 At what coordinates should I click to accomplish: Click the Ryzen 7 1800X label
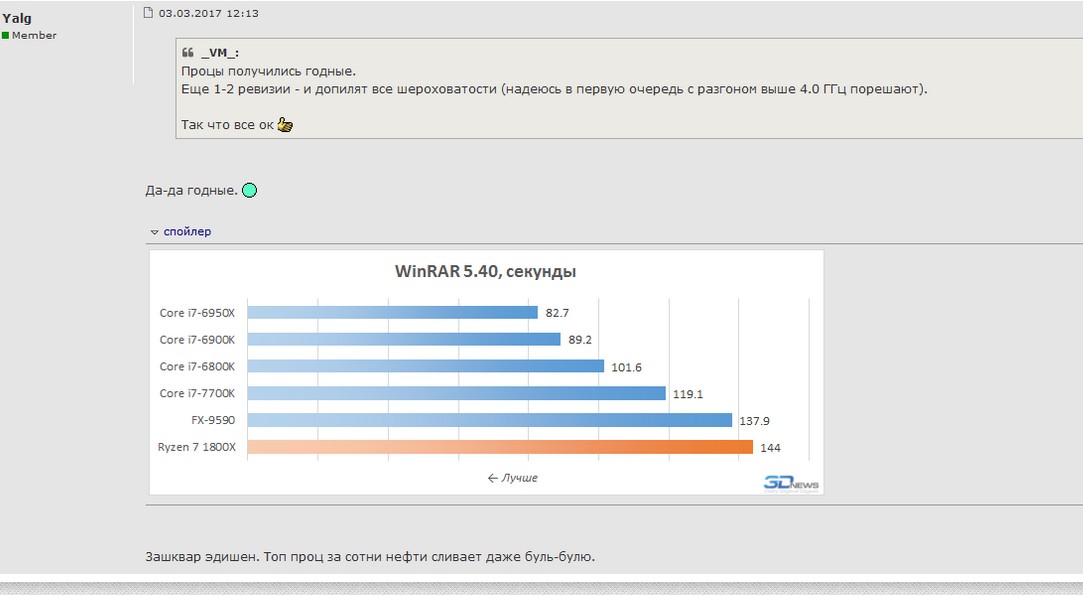[196, 447]
